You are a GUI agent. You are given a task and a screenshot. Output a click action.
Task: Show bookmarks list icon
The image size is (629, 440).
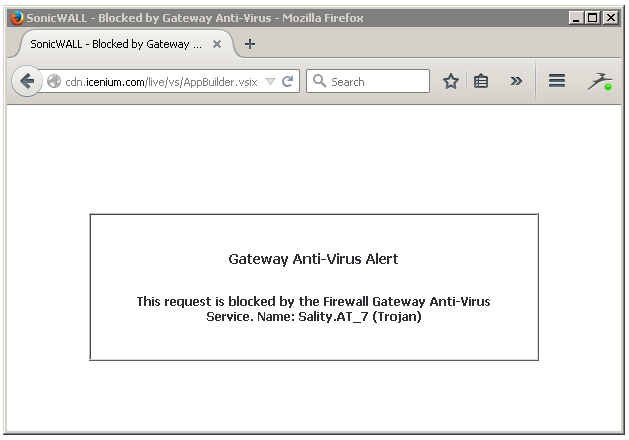pos(481,81)
